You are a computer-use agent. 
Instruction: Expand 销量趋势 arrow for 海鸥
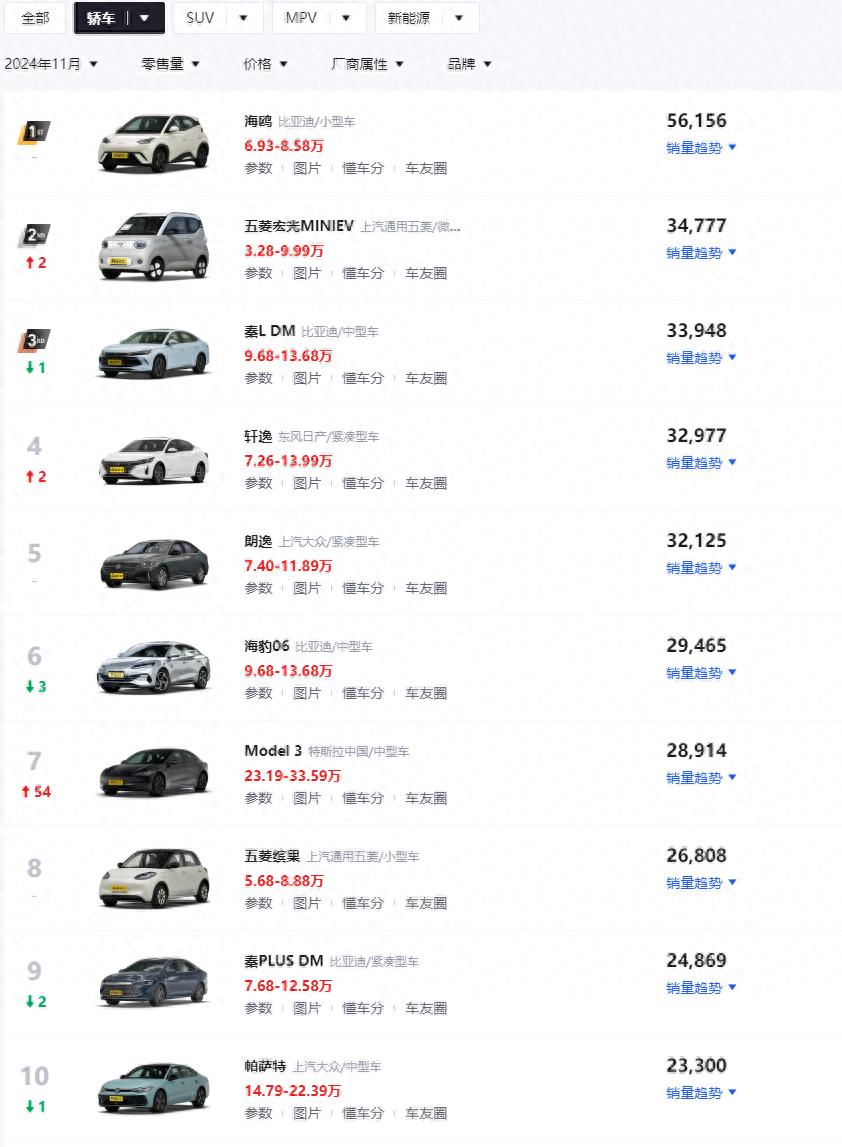pyautogui.click(x=732, y=148)
